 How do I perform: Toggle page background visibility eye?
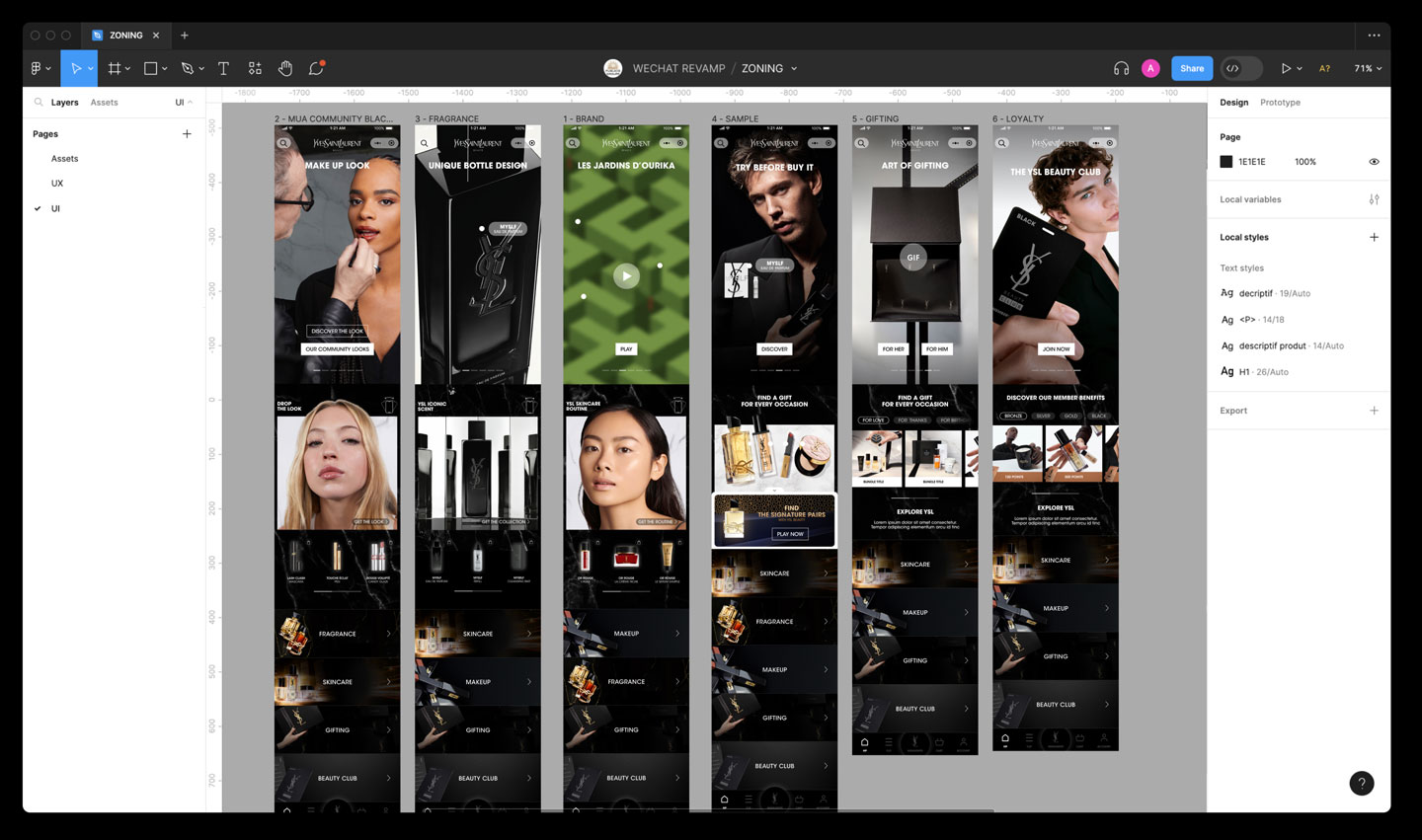point(1374,162)
